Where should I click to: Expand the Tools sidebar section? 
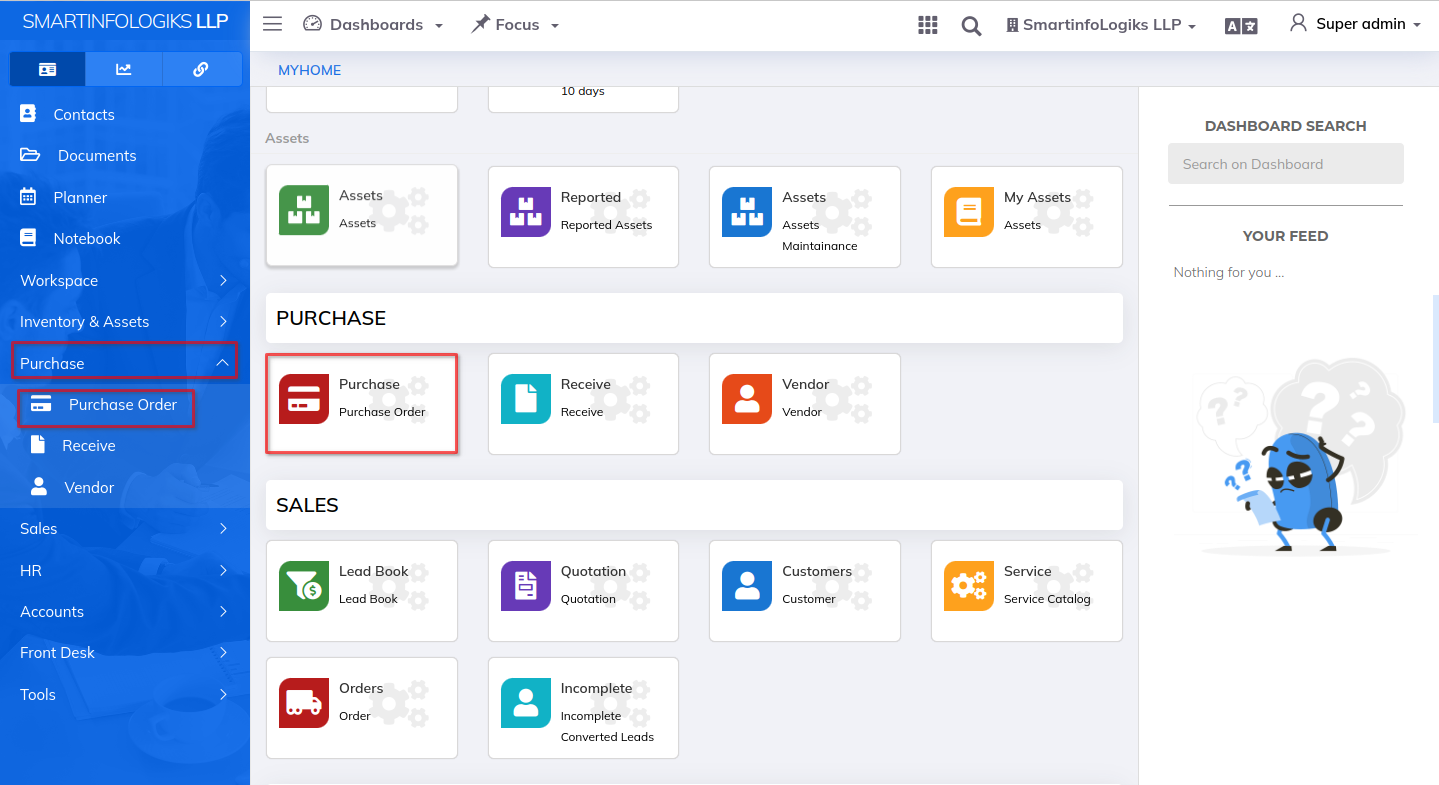tap(125, 694)
